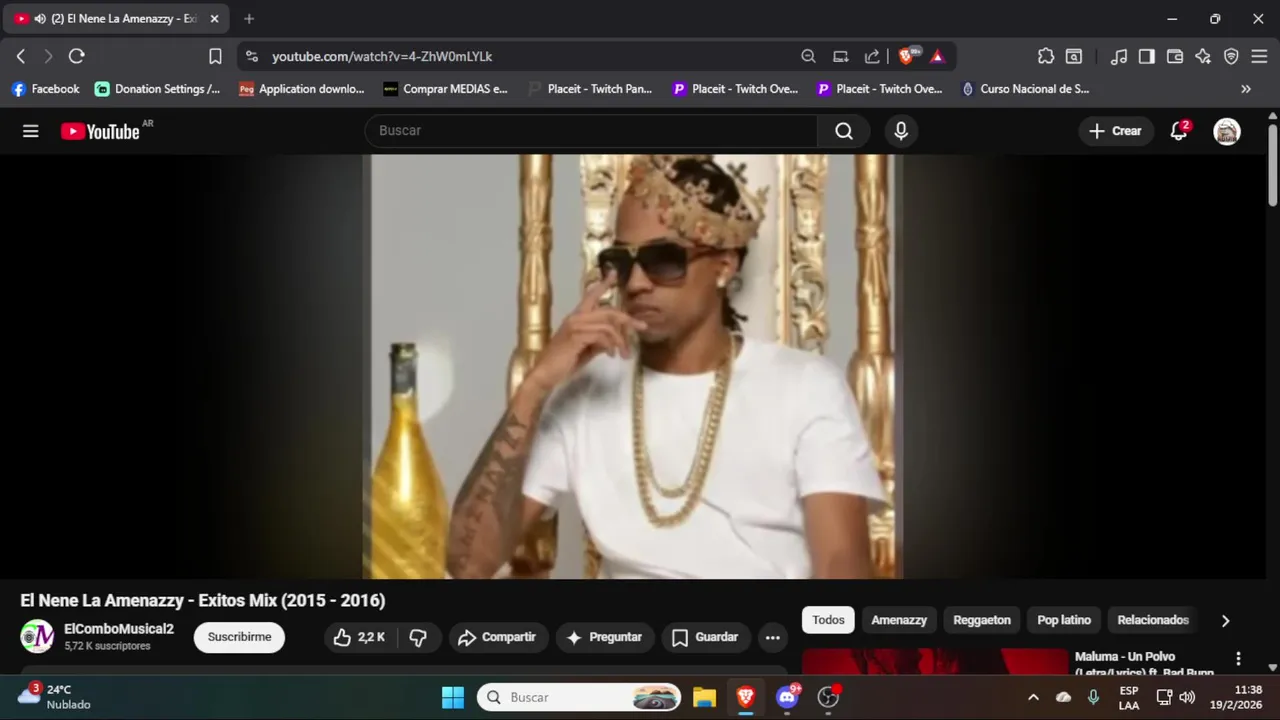Open Discord from the taskbar

787,697
